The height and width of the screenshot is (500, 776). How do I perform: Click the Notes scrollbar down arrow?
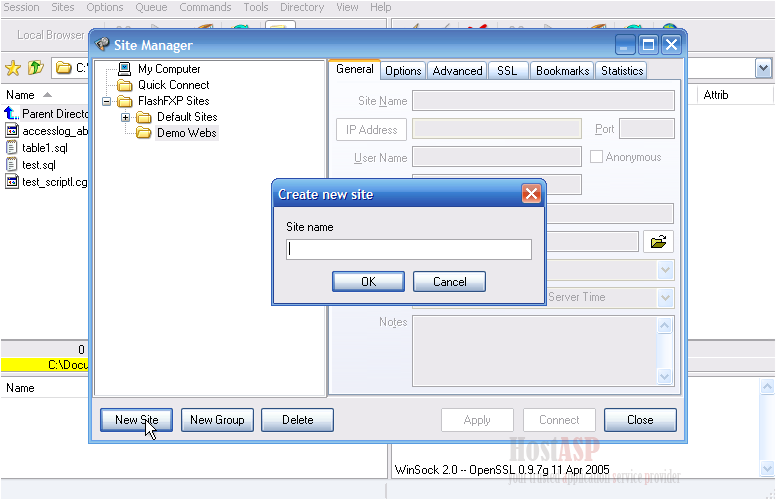click(x=665, y=376)
